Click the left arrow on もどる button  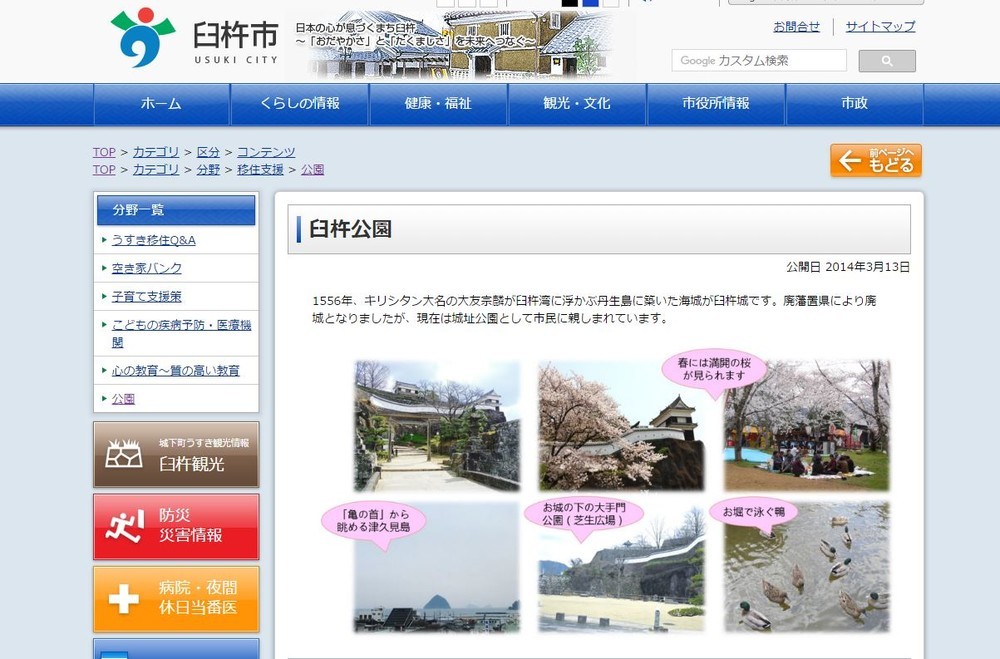pyautogui.click(x=851, y=159)
